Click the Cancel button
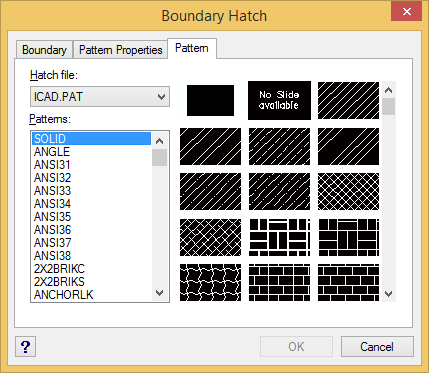The height and width of the screenshot is (373, 429). point(377,347)
